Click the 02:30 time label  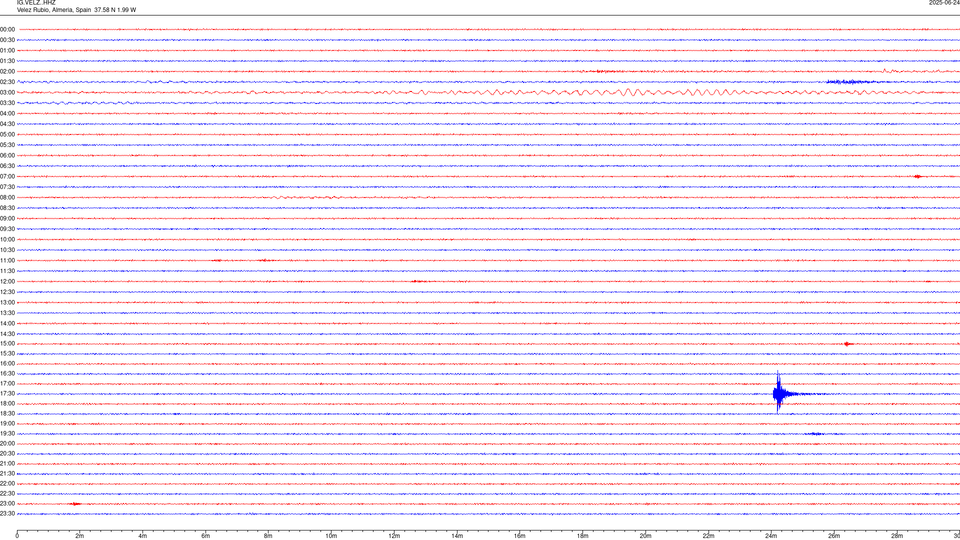7,81
